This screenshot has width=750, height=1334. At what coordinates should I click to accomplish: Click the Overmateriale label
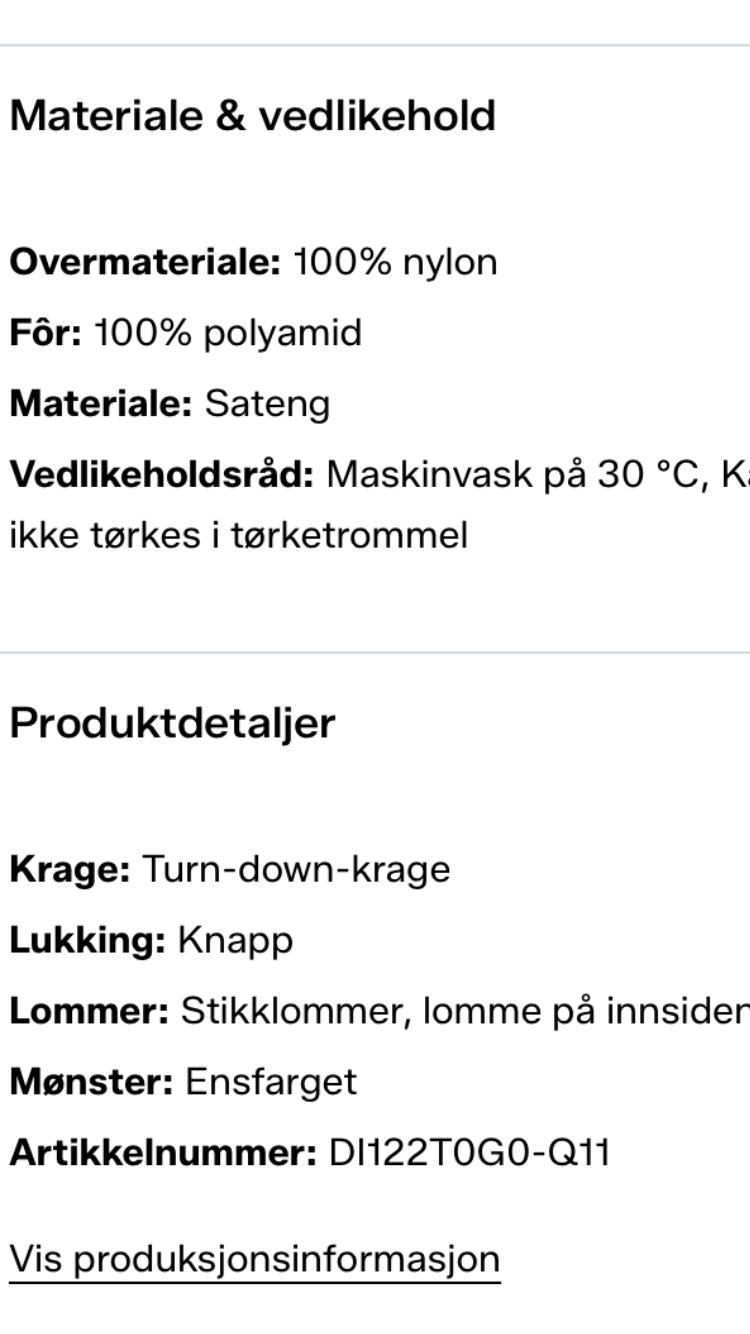(x=145, y=262)
